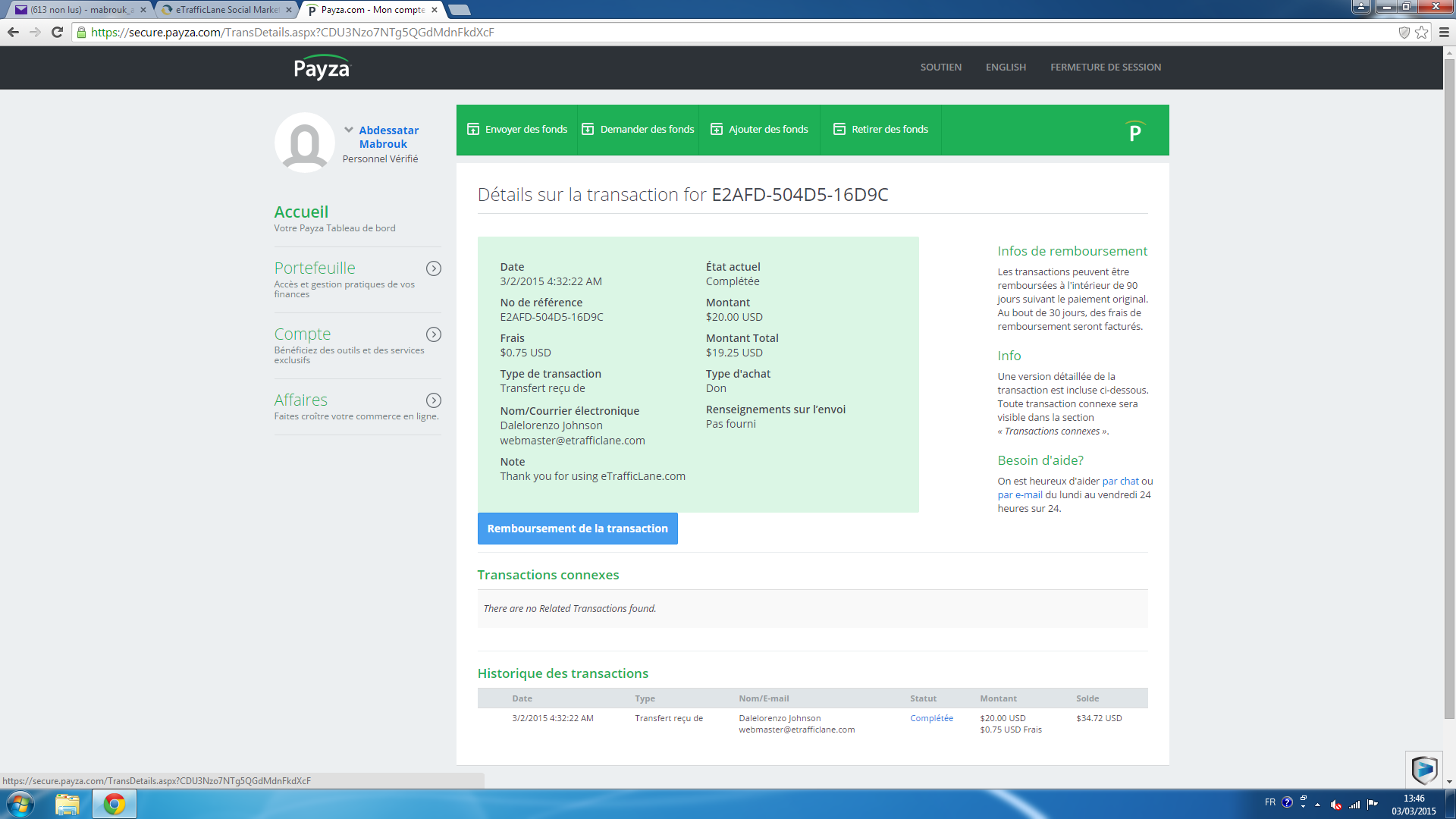Select Envoyer des fonds tab
Viewport: 1456px width, 819px height.
517,130
